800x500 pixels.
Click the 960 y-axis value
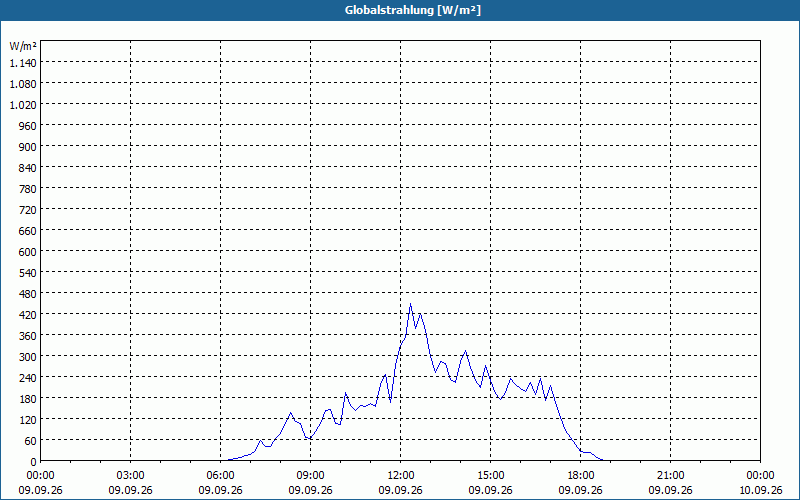[28, 126]
